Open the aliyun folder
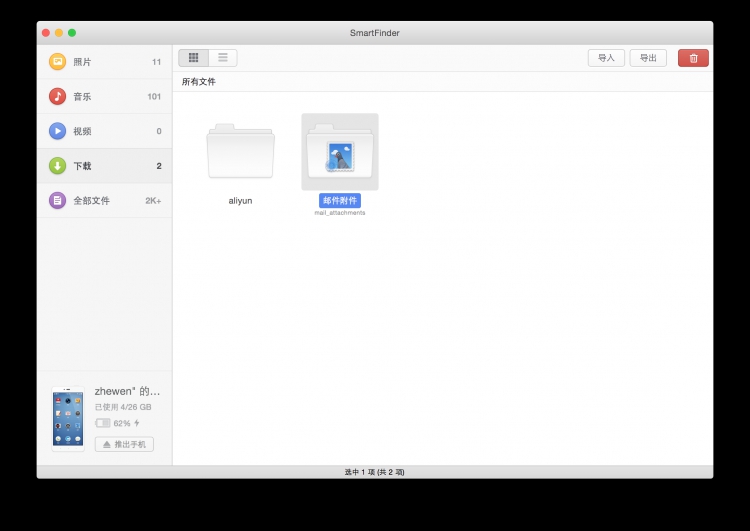The height and width of the screenshot is (531, 750). tap(240, 152)
